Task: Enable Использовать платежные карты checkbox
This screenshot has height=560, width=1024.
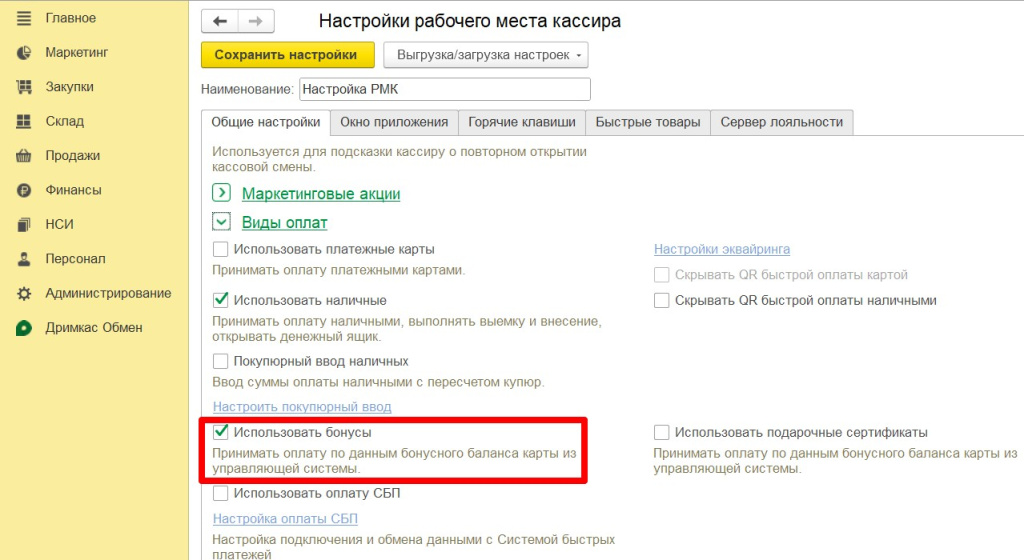Action: coord(221,249)
